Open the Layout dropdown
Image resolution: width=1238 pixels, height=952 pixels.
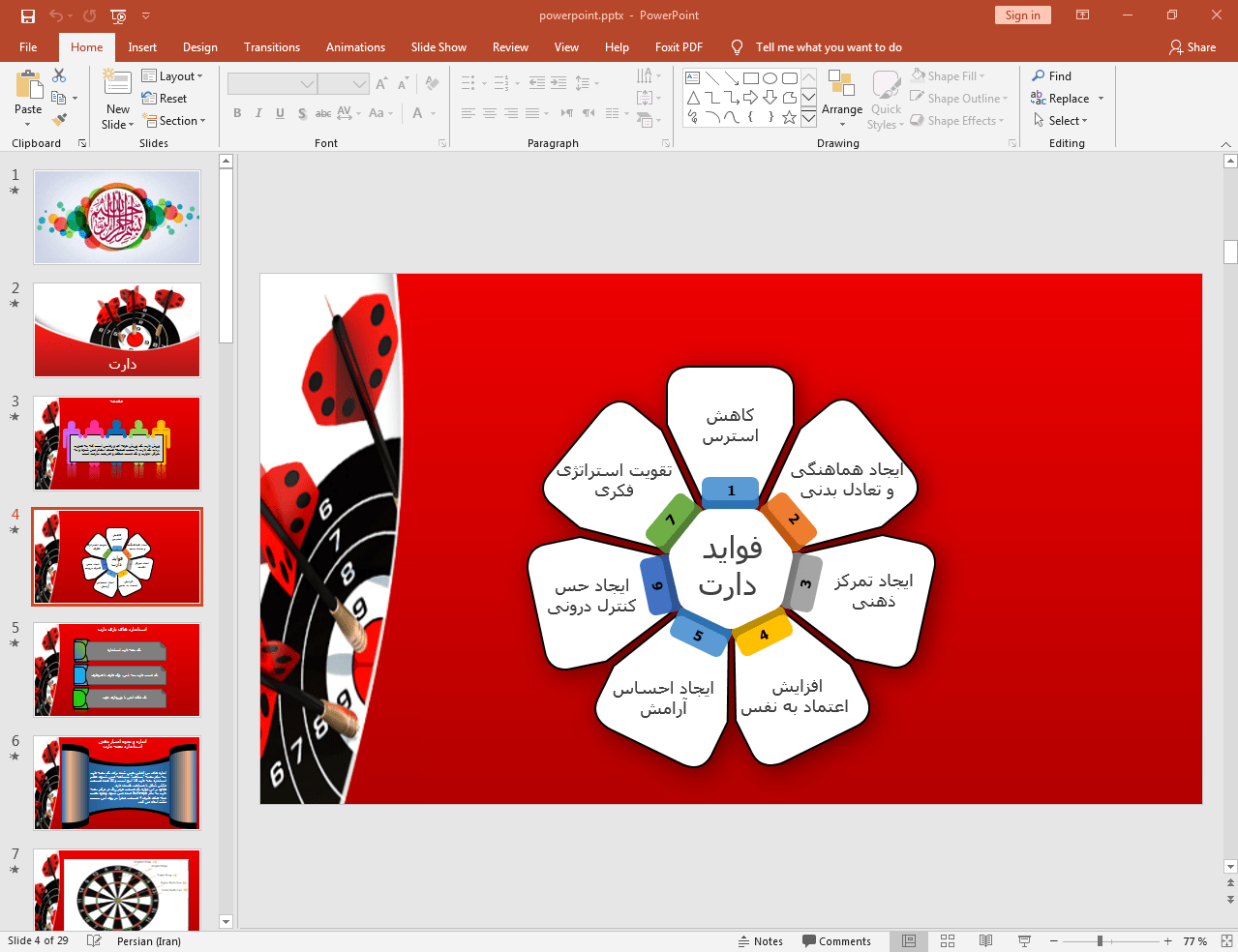tap(172, 76)
